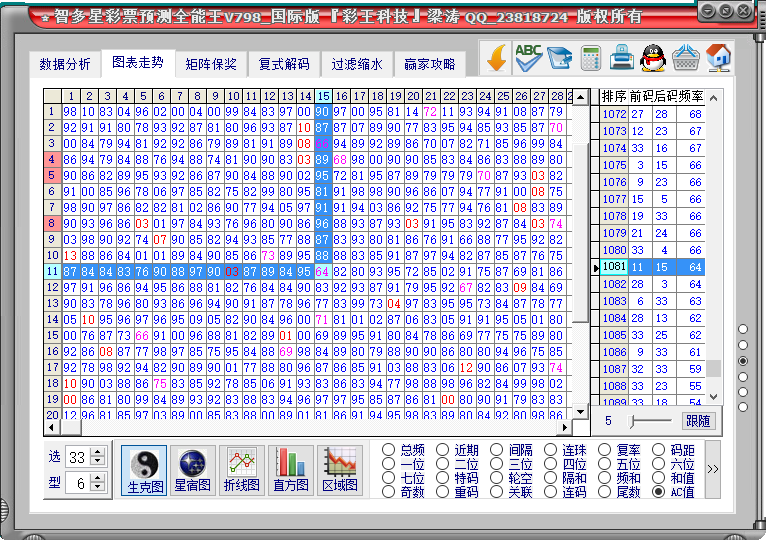Click the ABC spell-check icon
The width and height of the screenshot is (769, 543).
(528, 58)
